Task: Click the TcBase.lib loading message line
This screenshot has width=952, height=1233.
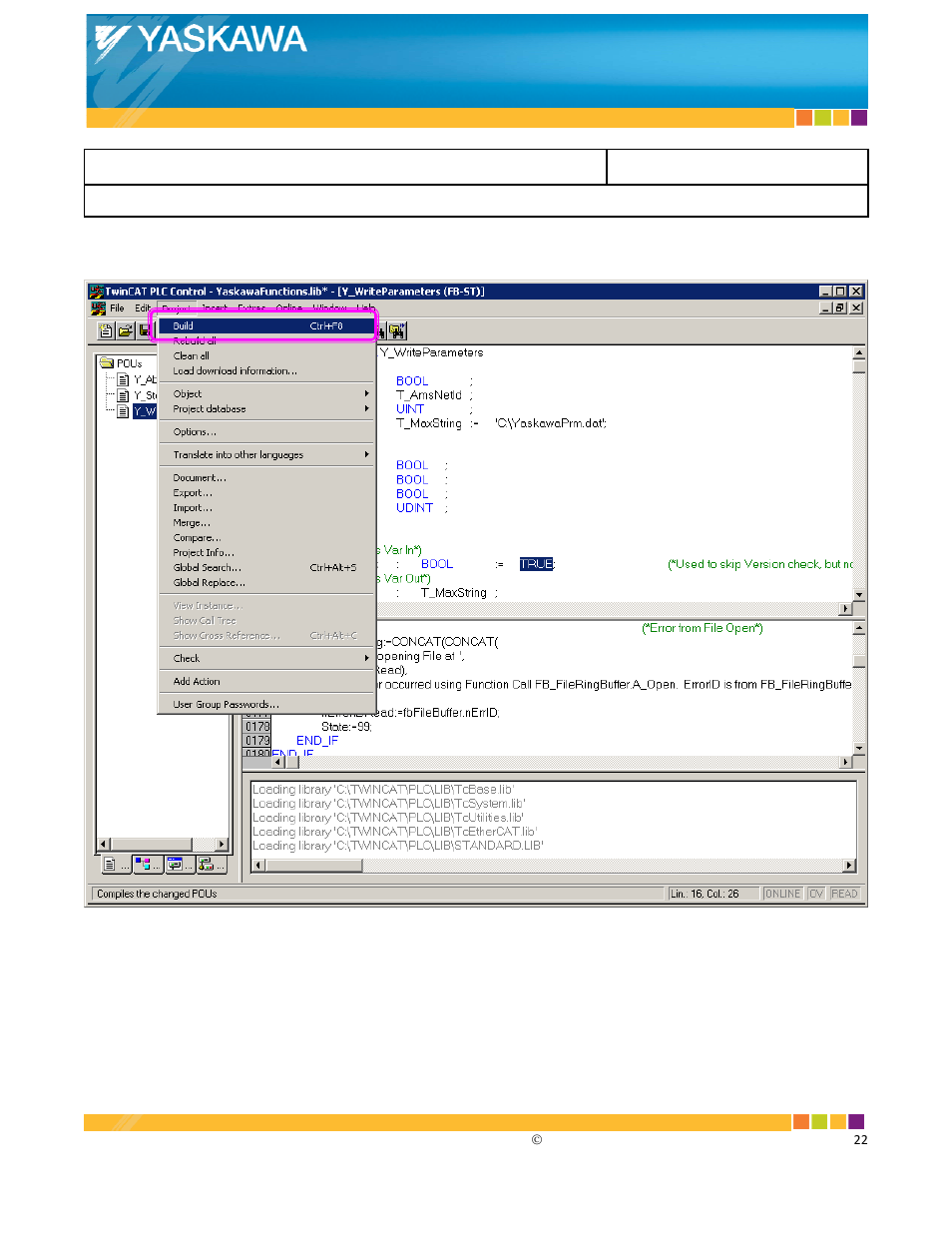Action: (x=383, y=789)
